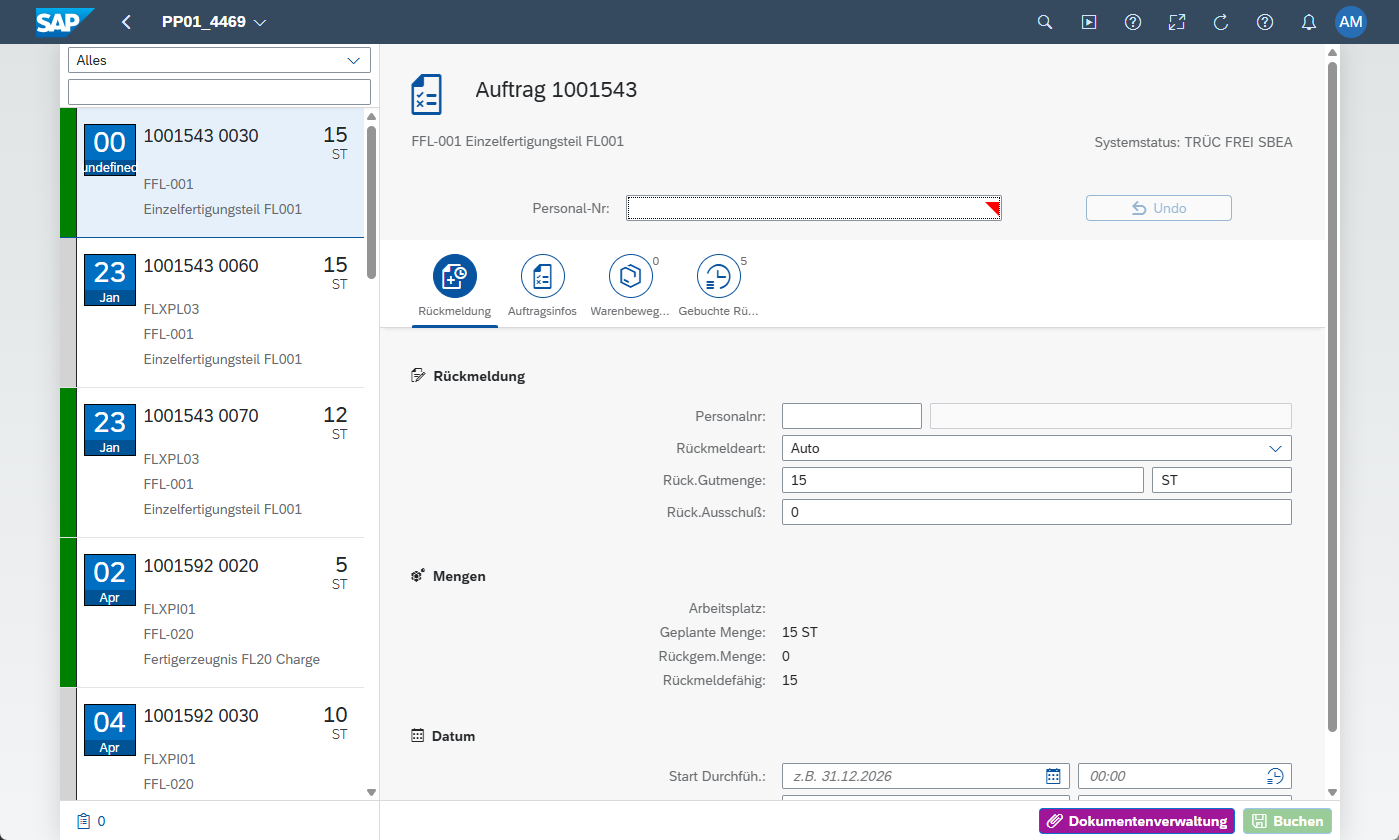1399x840 pixels.
Task: Open the Rückmeldeart Auto dropdown
Action: coord(1036,448)
